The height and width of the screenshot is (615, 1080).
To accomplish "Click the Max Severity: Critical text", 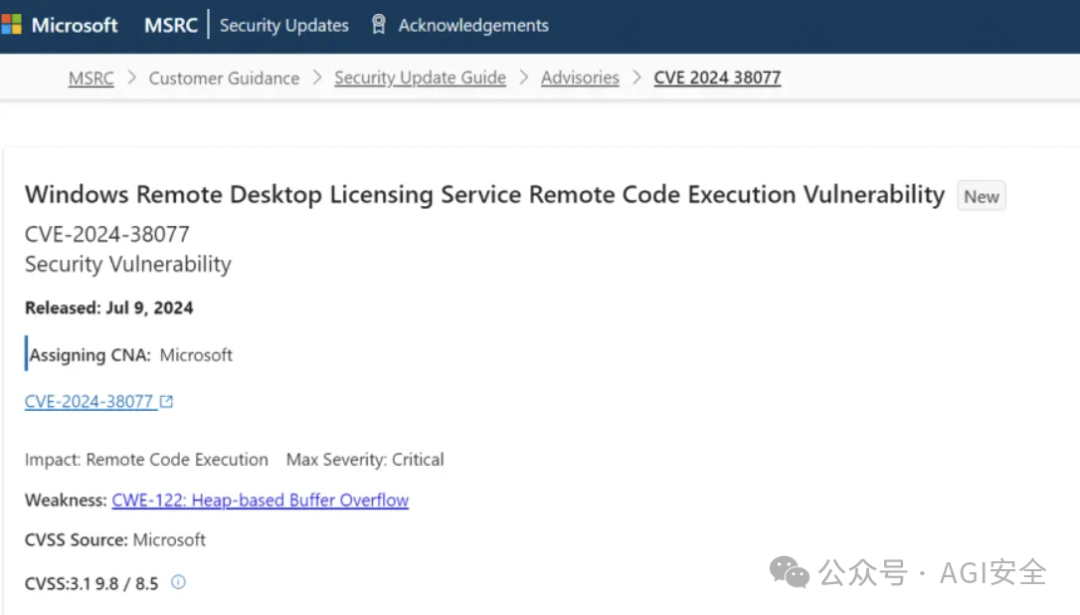I will [x=365, y=459].
